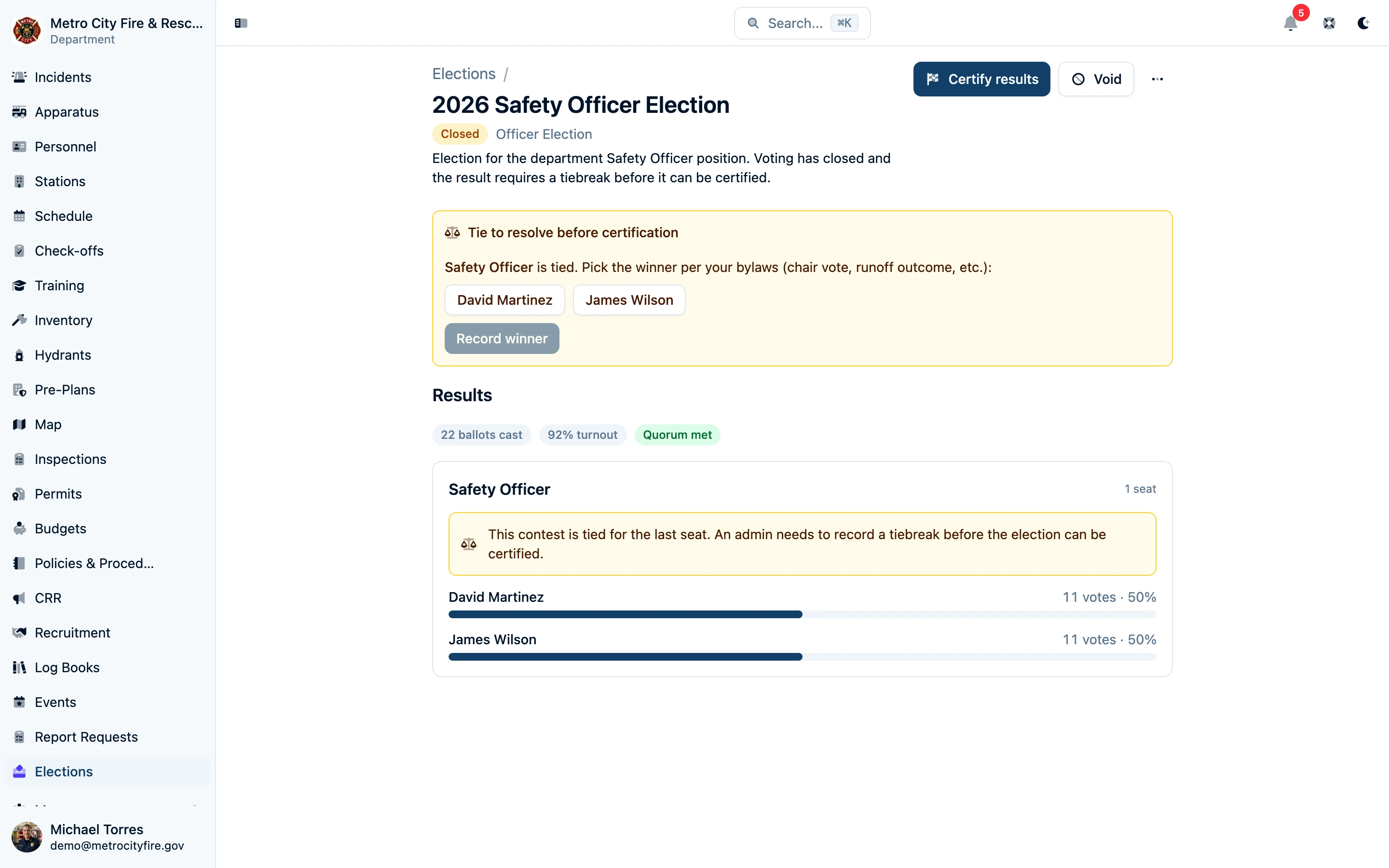Toggle dark mode with the moon icon
This screenshot has height=868, width=1389.
[x=1363, y=23]
